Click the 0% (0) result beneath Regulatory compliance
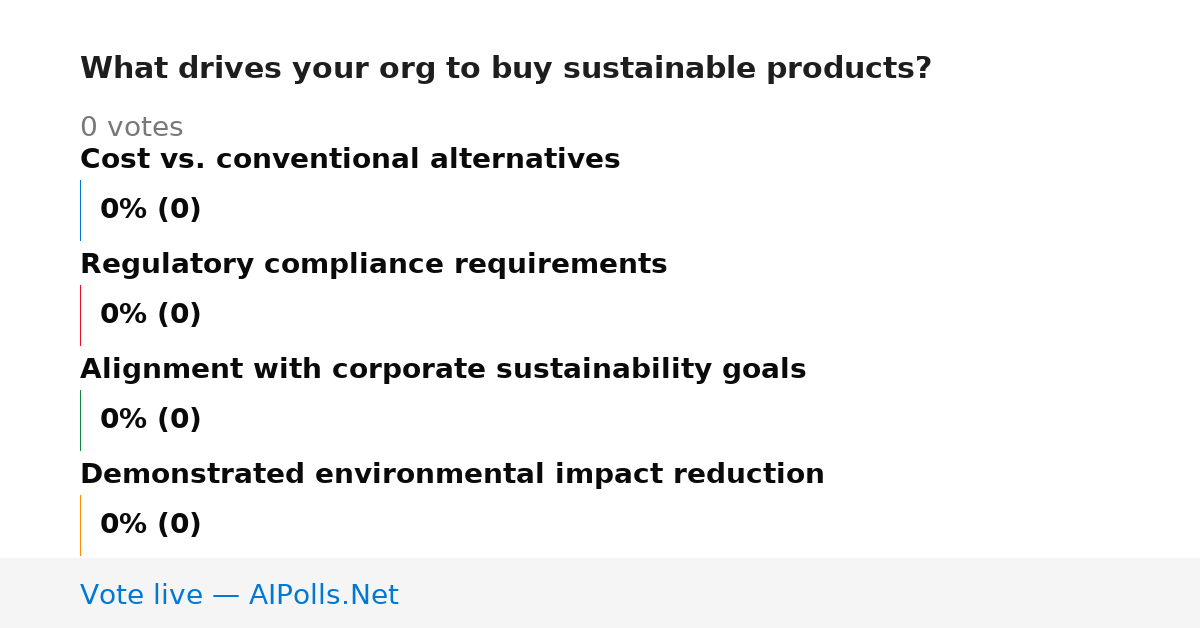The height and width of the screenshot is (628, 1200). tap(151, 315)
